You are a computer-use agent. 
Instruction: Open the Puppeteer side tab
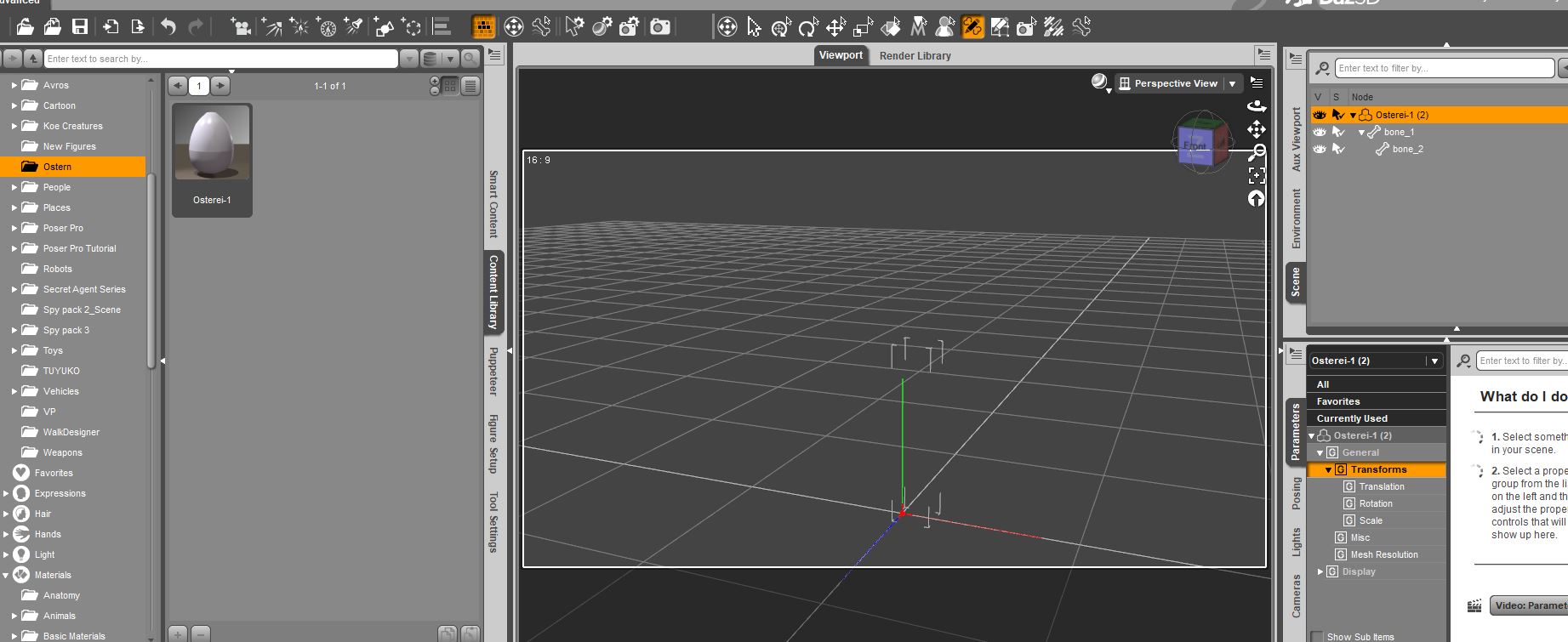(x=493, y=371)
